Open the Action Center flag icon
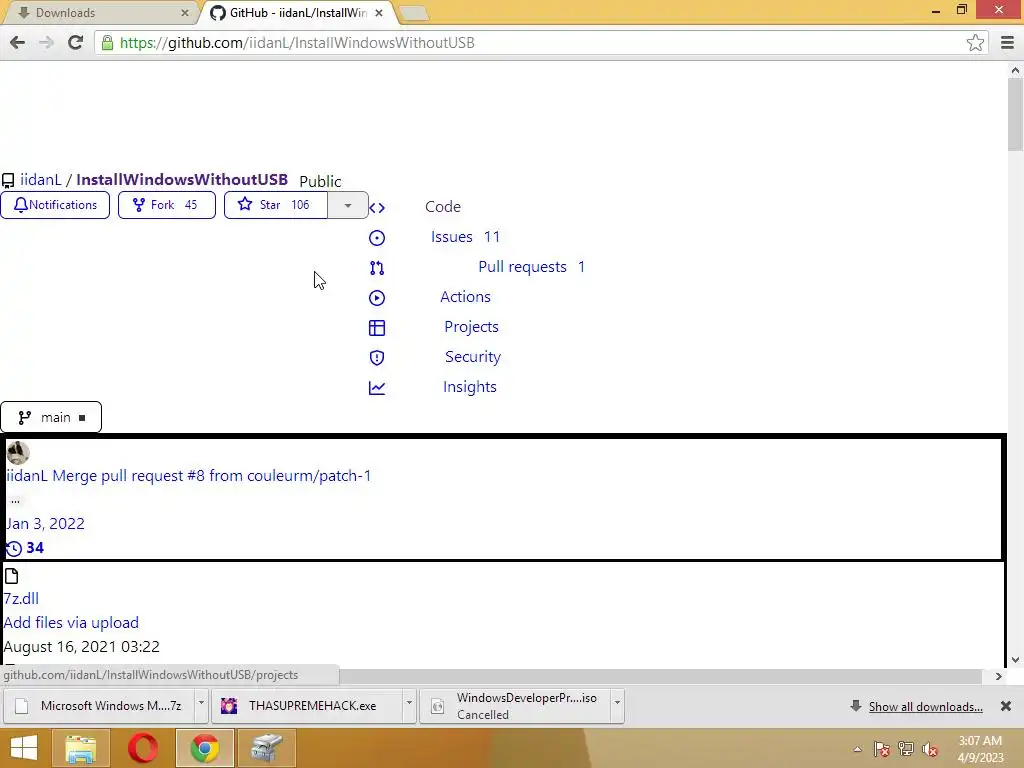1024x768 pixels. click(x=882, y=749)
